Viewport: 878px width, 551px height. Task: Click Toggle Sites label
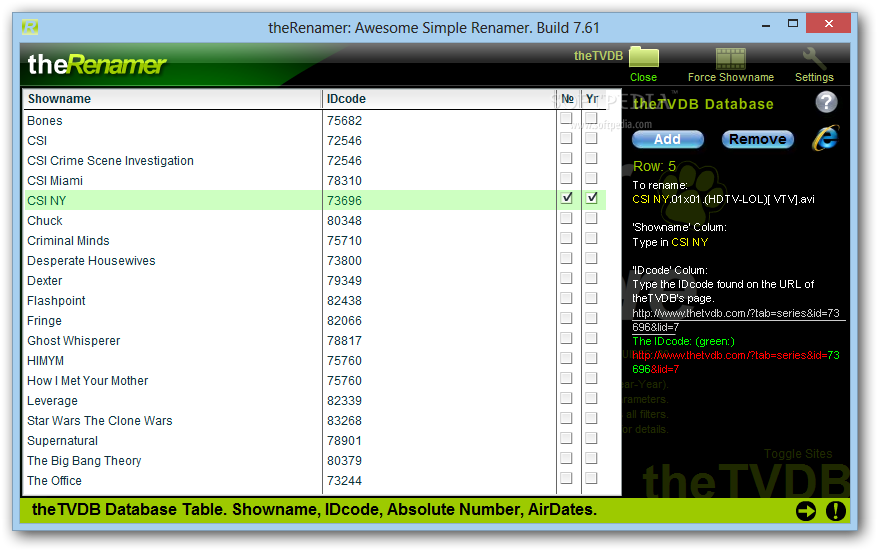coord(798,454)
